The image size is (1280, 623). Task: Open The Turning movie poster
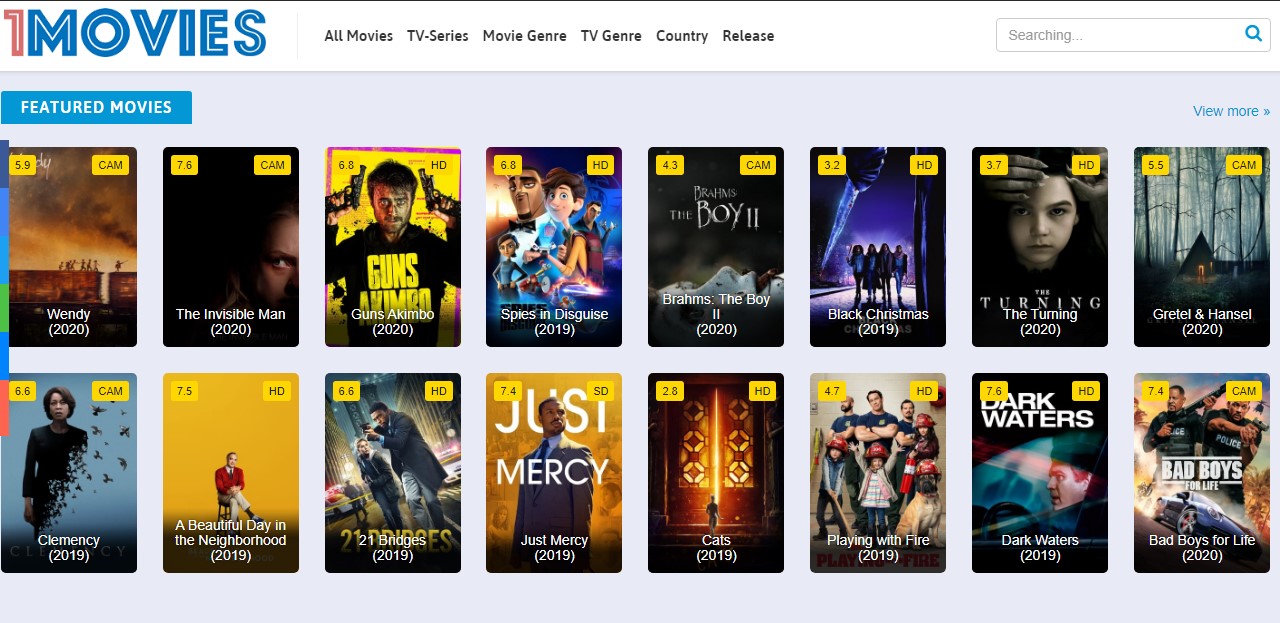[x=1040, y=247]
